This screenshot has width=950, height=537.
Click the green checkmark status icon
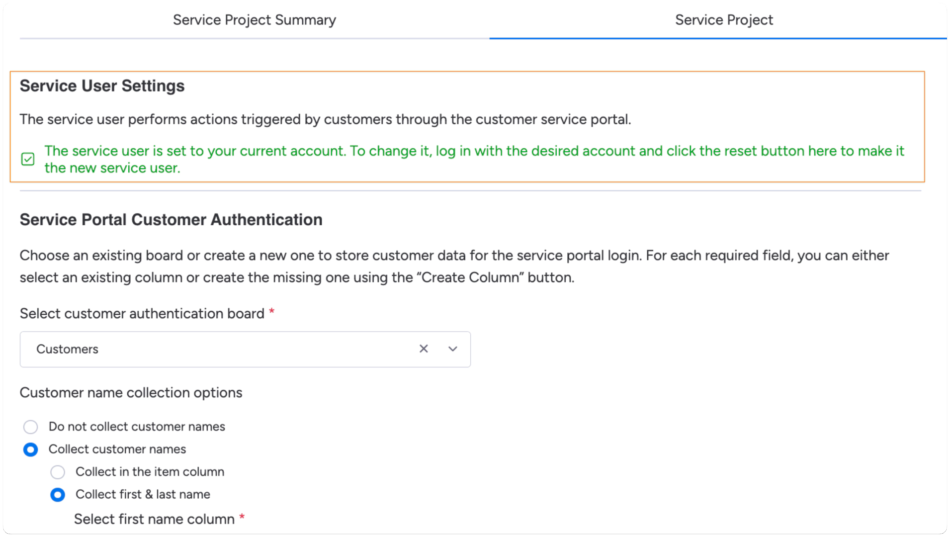point(28,160)
